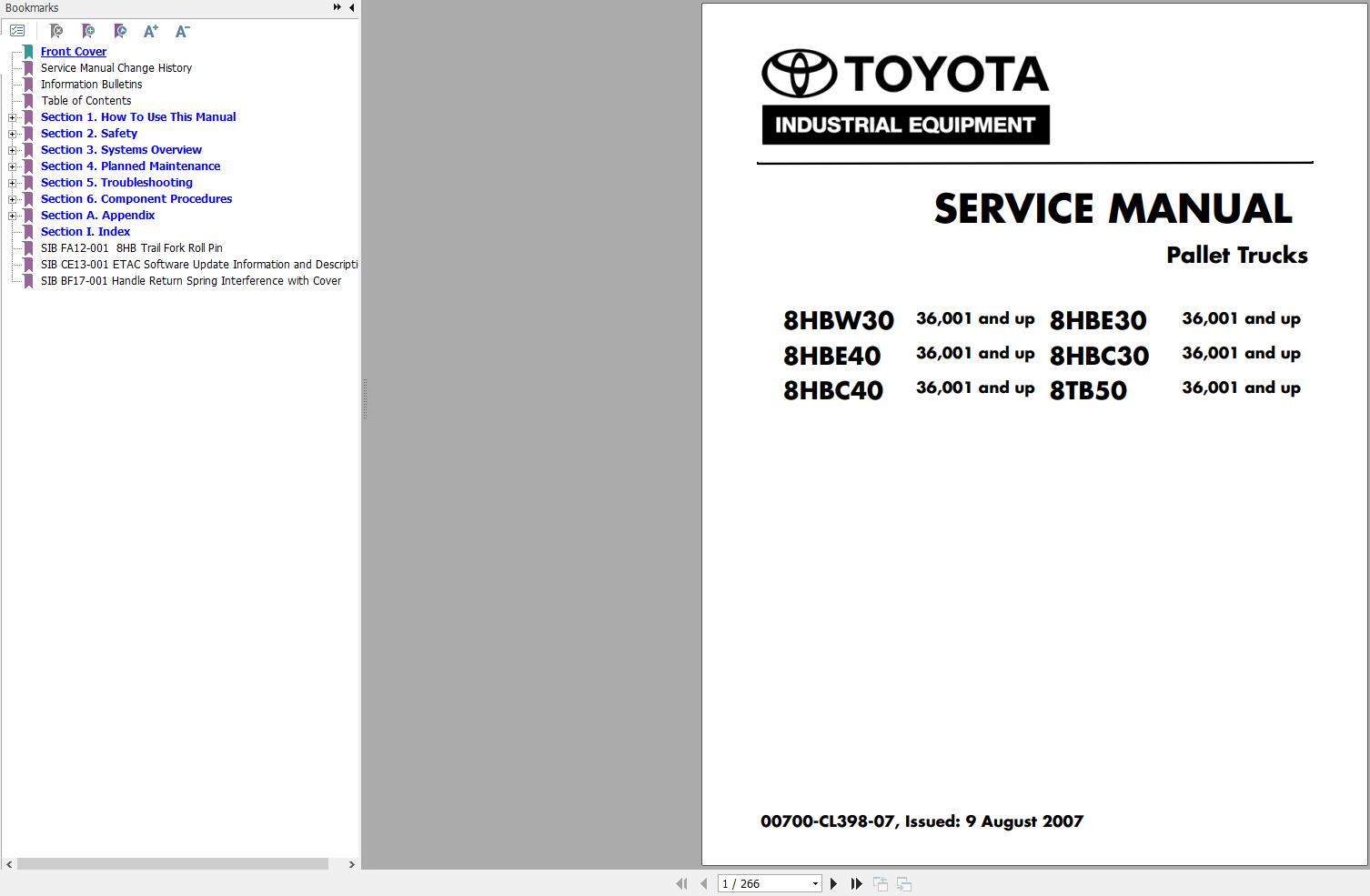1370x896 pixels.
Task: Click the add new bookmark icon
Action: 88,31
